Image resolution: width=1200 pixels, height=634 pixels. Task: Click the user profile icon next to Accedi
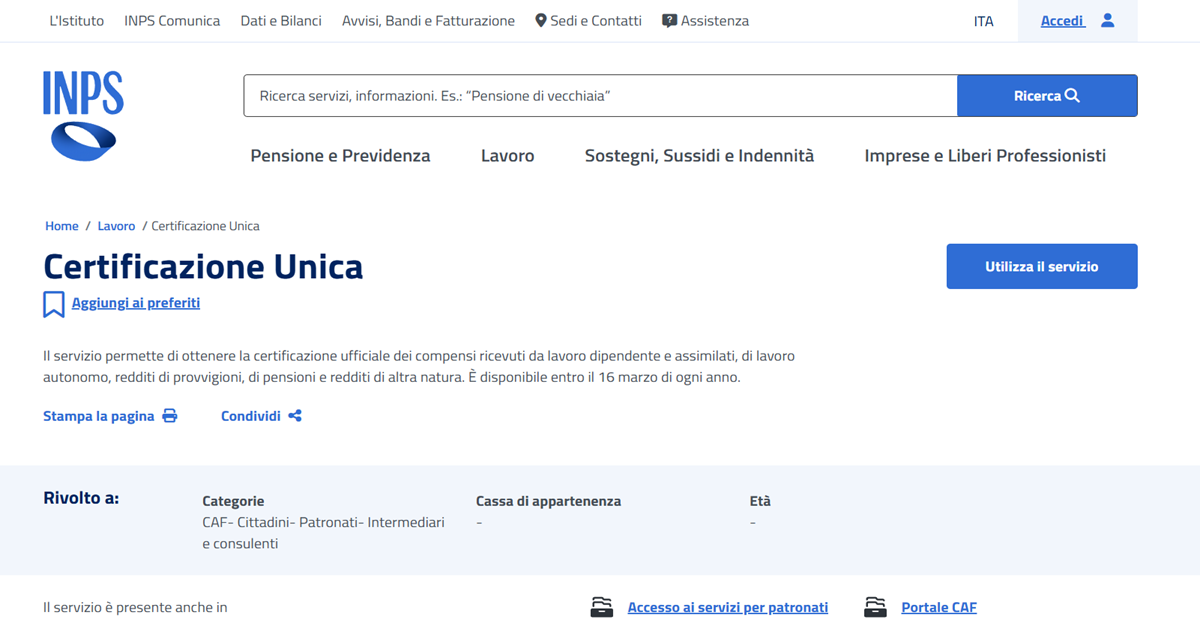pos(1107,20)
